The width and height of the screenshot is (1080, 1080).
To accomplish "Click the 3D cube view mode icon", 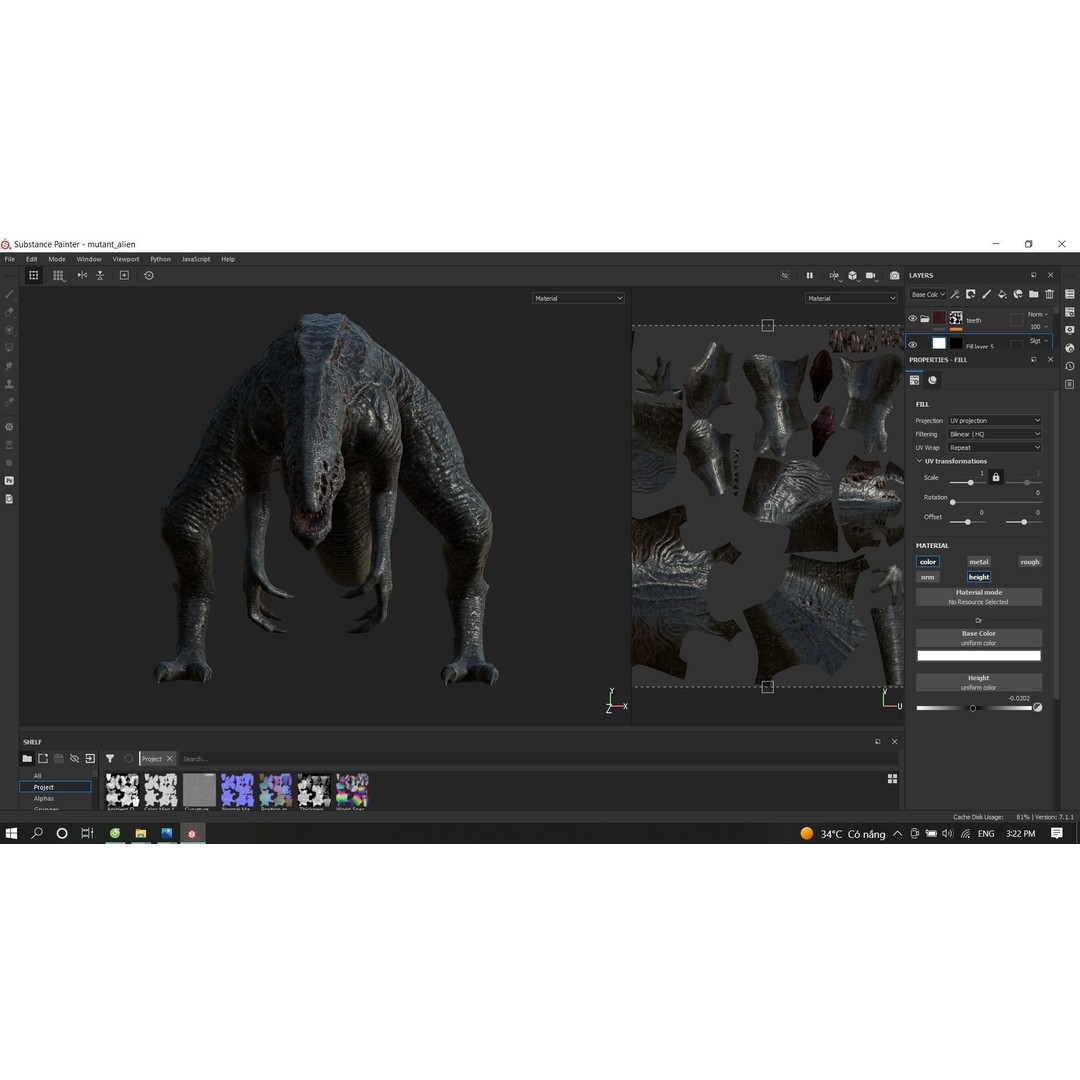I will pyautogui.click(x=853, y=276).
